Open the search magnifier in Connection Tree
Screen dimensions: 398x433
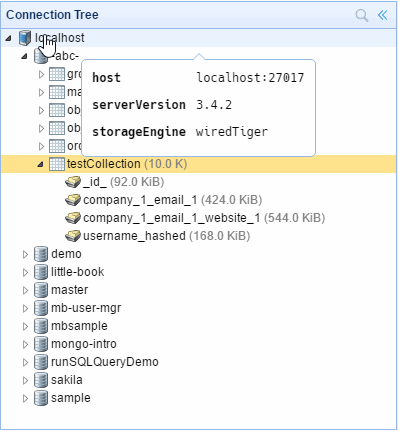point(362,15)
